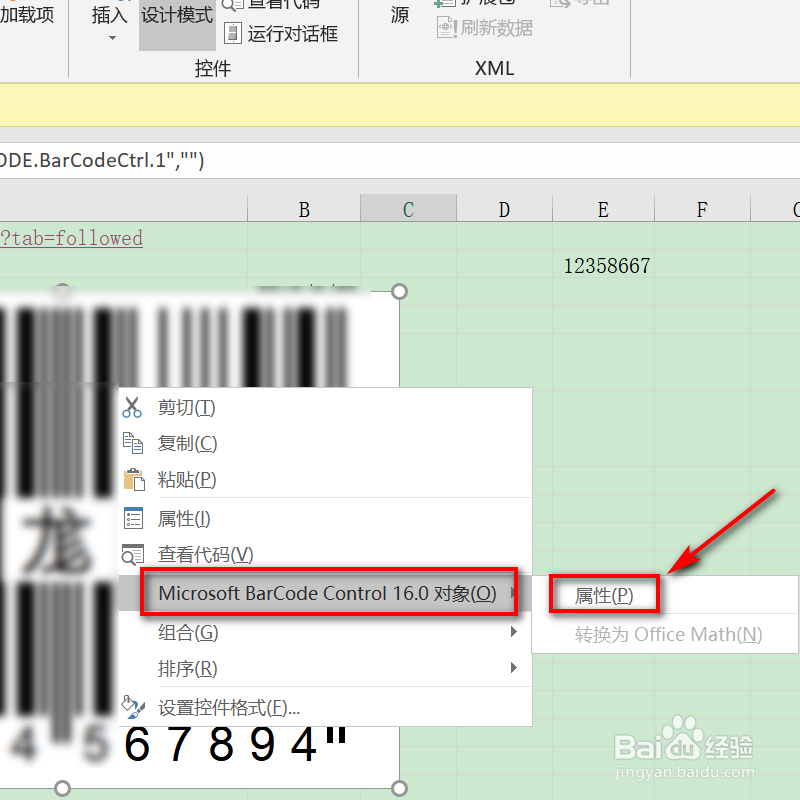This screenshot has width=800, height=800.
Task: Select column D header
Action: [504, 209]
